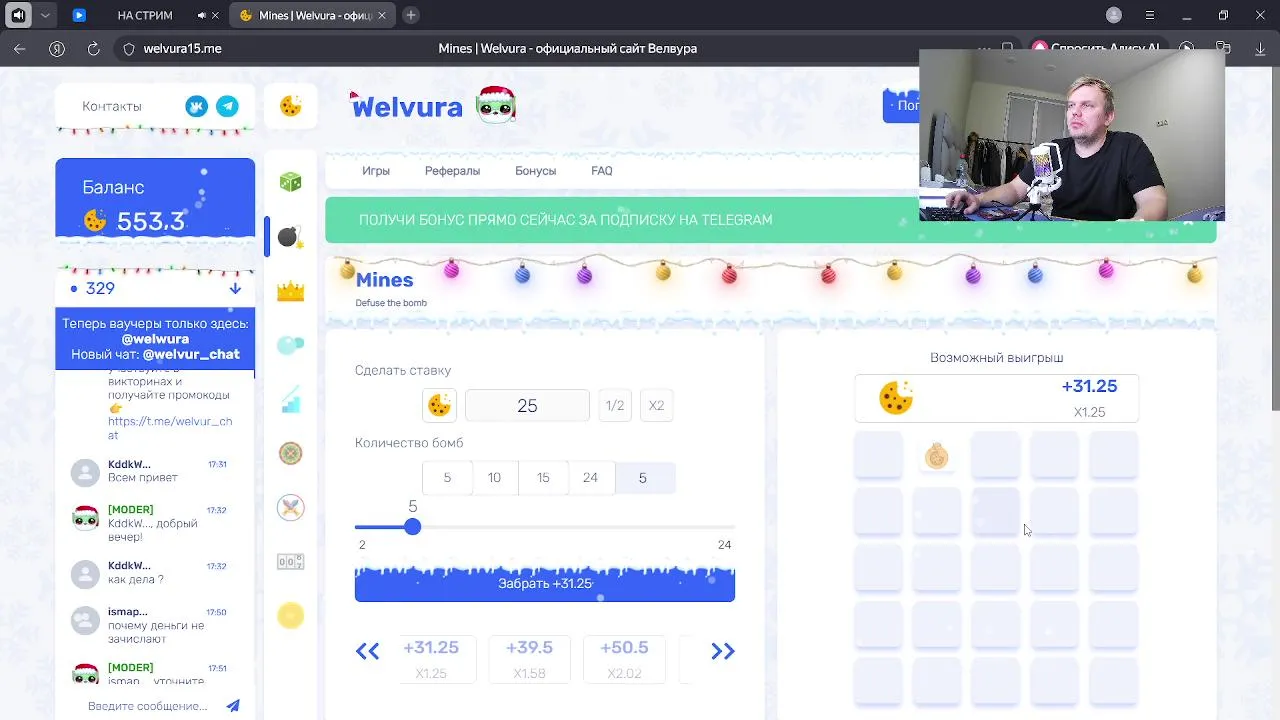Open the browser tab list dropdown
1280x720 pixels.
[x=45, y=15]
